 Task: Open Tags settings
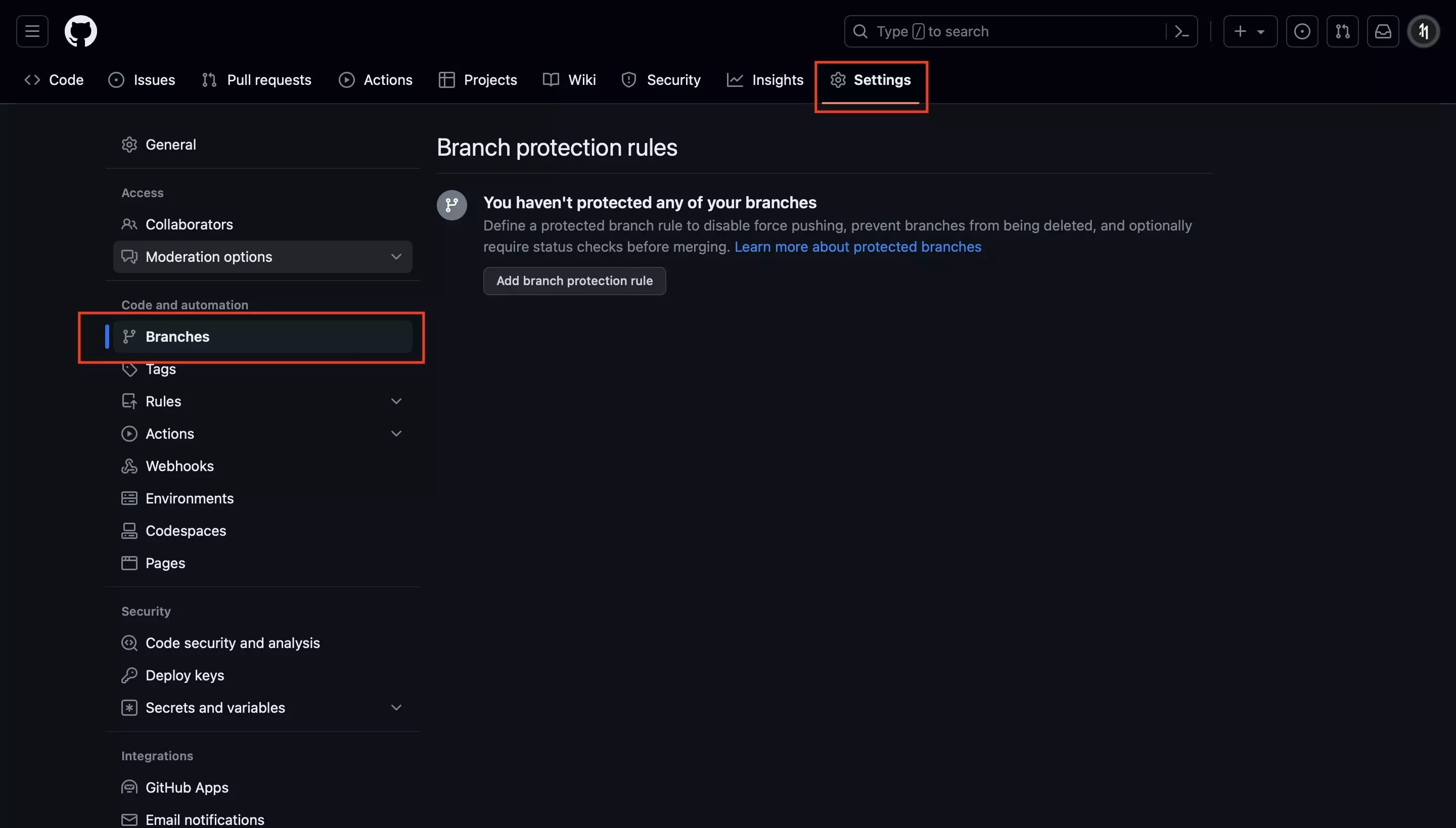(x=263, y=369)
